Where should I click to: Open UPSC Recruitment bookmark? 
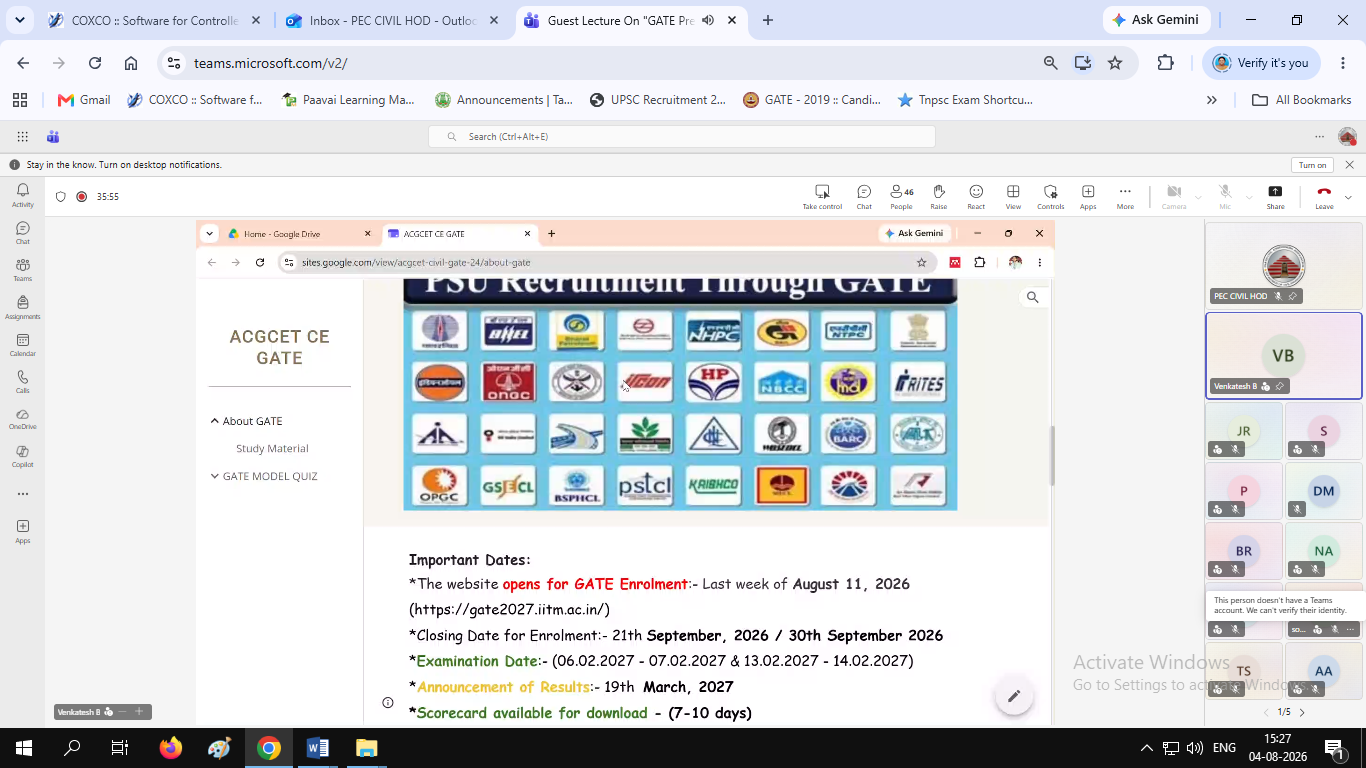pos(658,100)
